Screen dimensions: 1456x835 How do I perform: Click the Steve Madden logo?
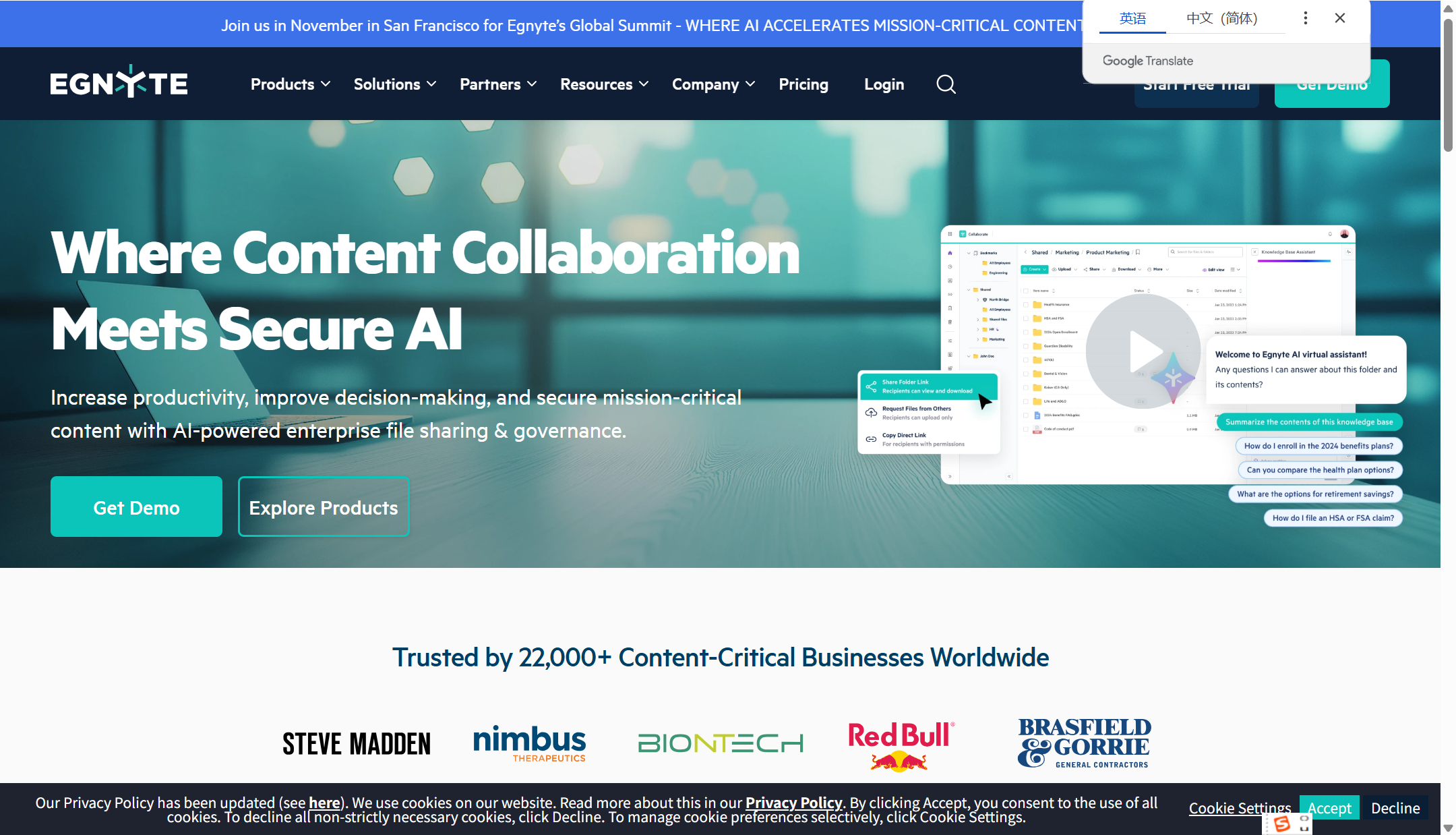356,744
